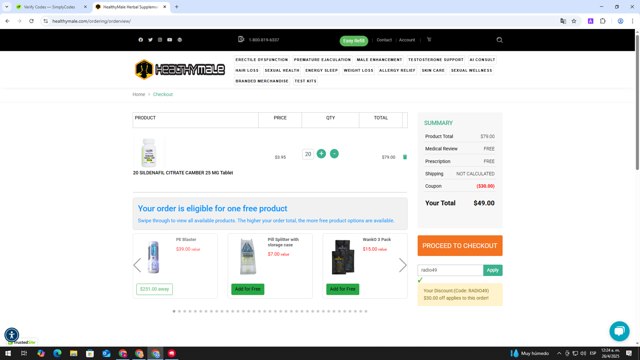The height and width of the screenshot is (360, 640).
Task: Show previous free products with left arrow
Action: coord(137,265)
